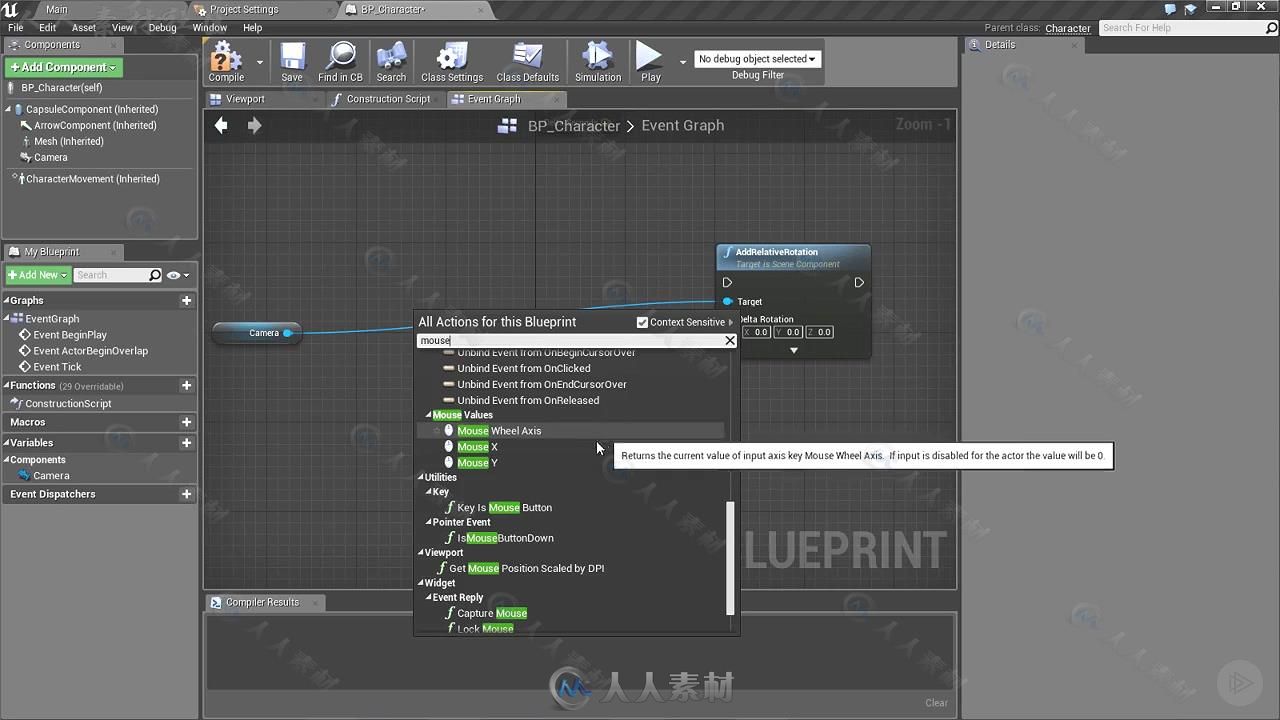This screenshot has width=1280, height=720.
Task: Select Key Is Mouse Button action
Action: [504, 508]
